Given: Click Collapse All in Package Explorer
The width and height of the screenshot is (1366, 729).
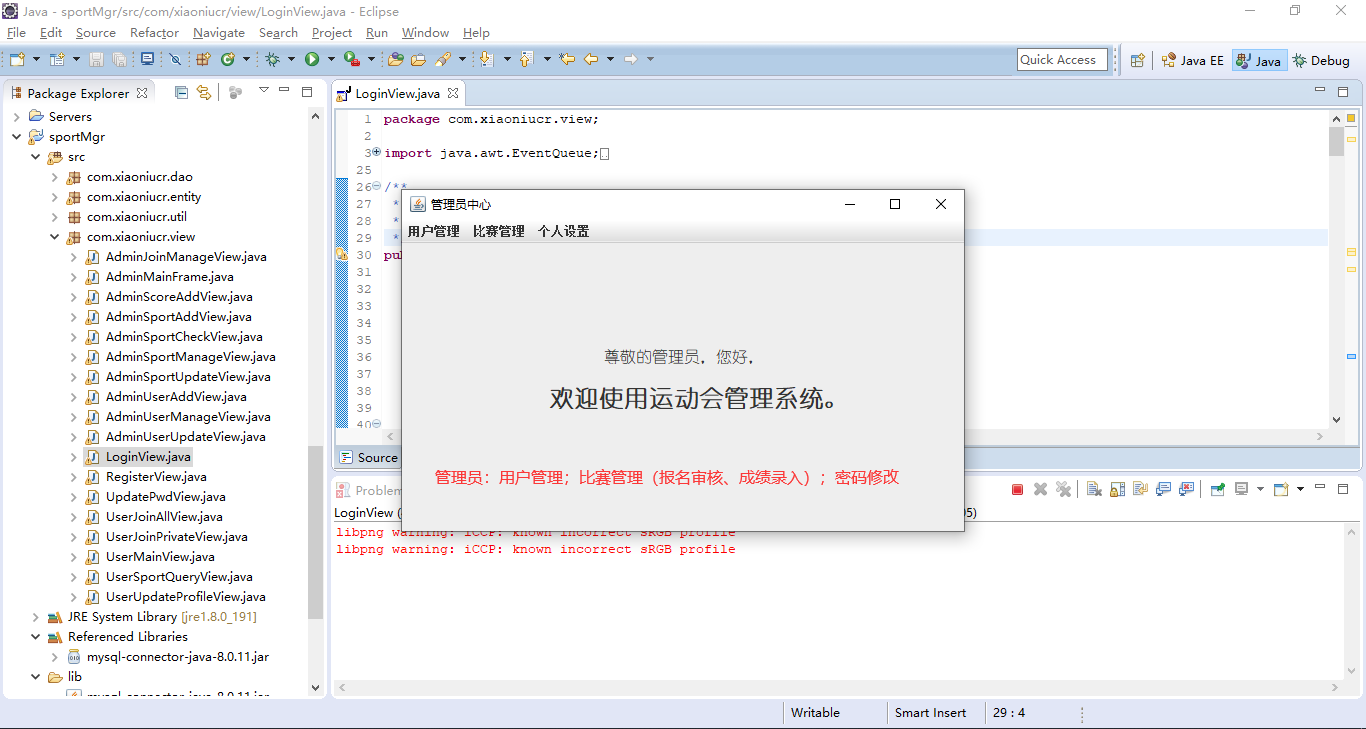Looking at the screenshot, I should pyautogui.click(x=181, y=92).
